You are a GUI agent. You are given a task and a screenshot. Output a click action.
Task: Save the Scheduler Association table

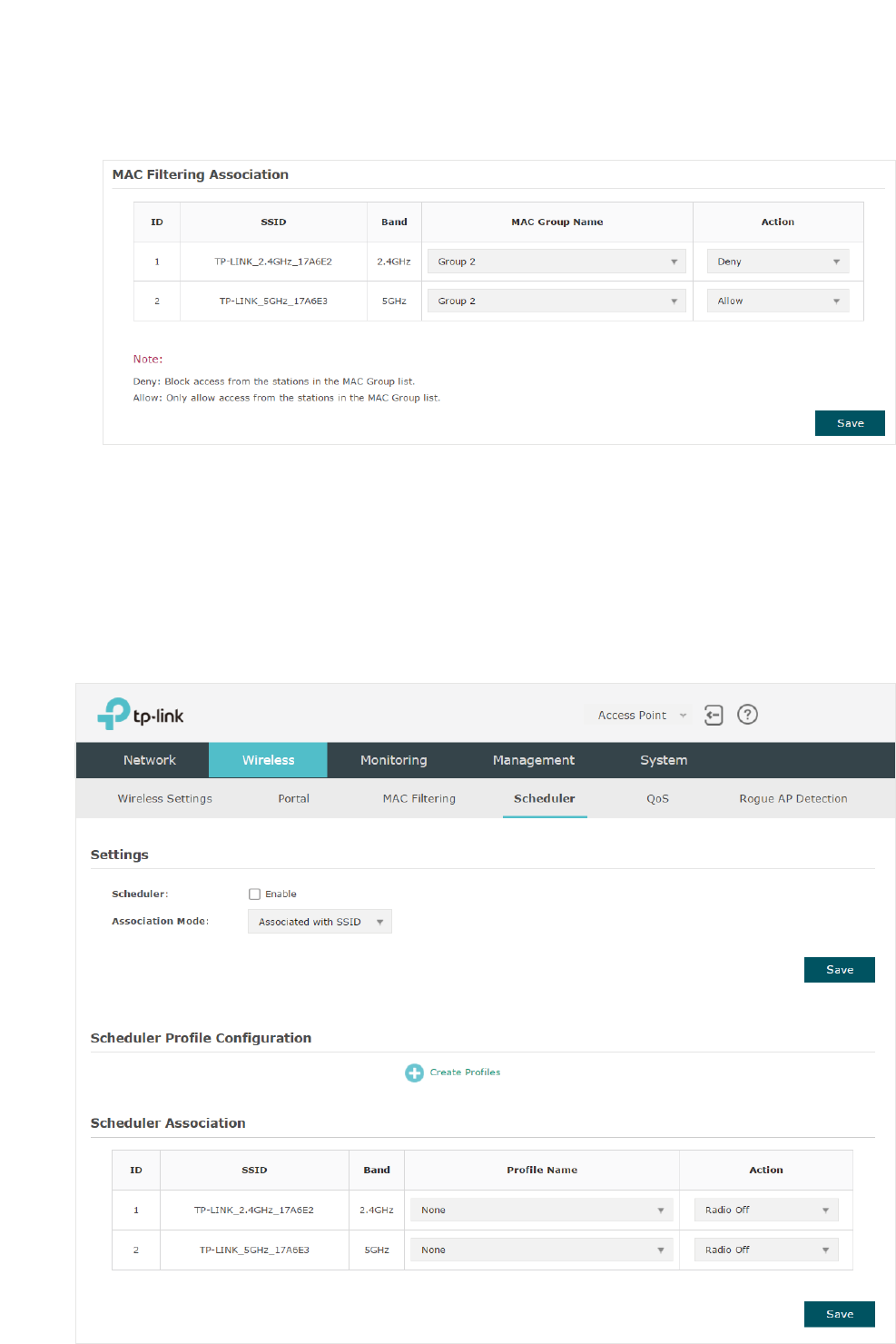[x=840, y=1314]
